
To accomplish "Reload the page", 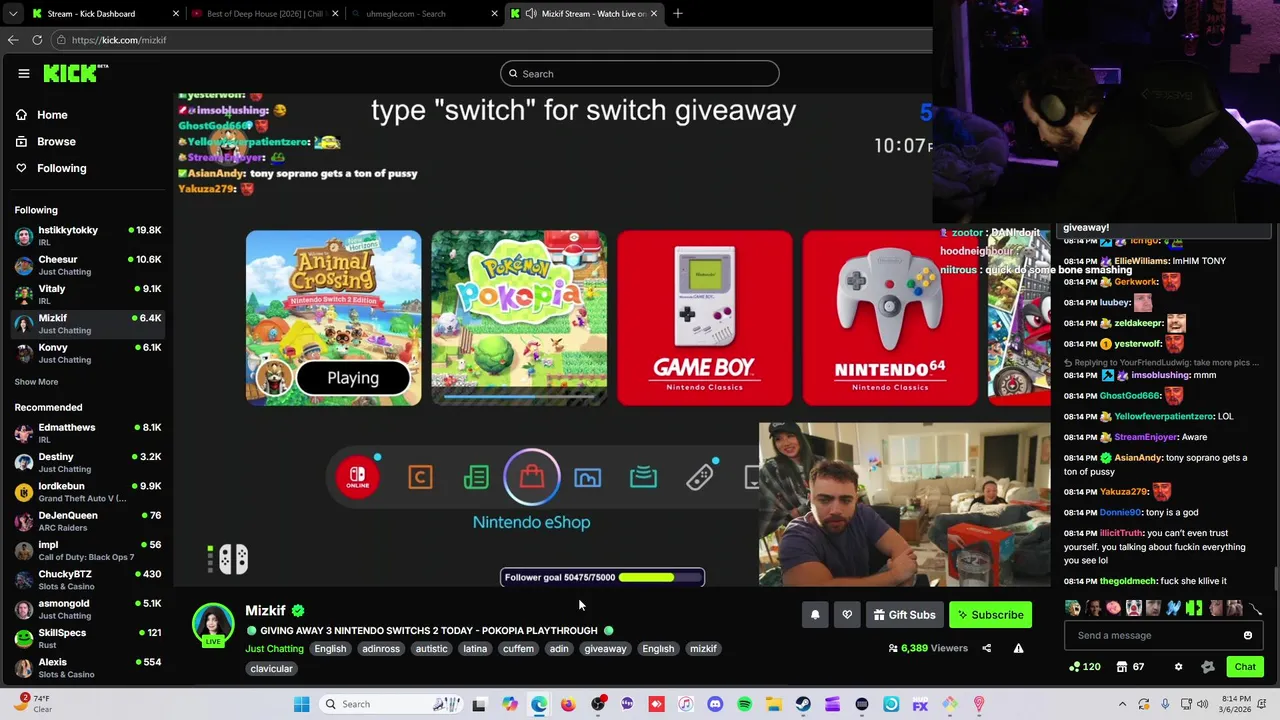I will (x=37, y=40).
